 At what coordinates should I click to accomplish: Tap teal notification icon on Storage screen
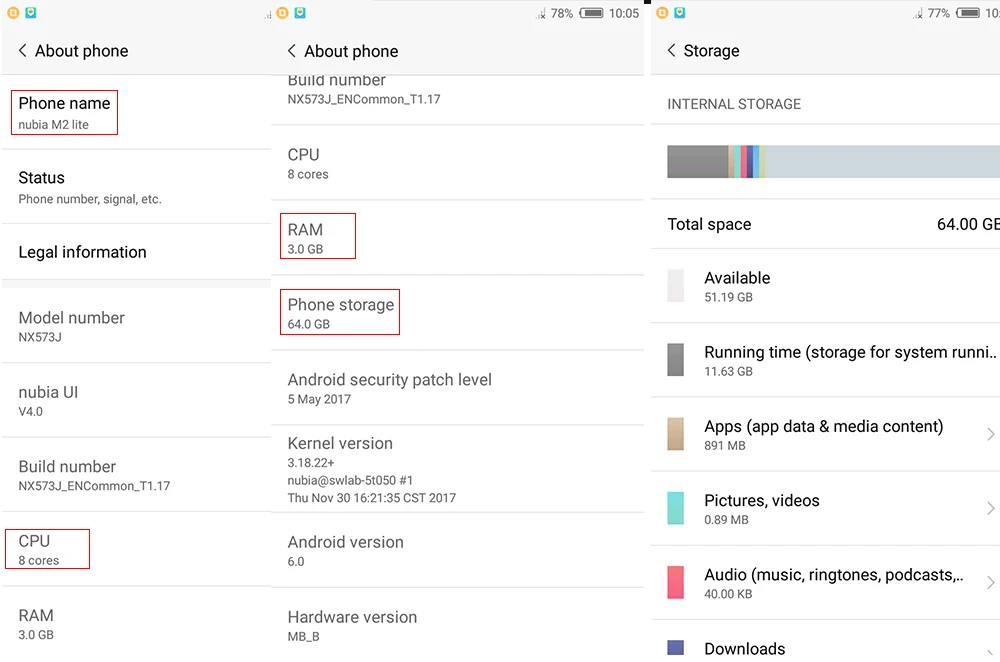680,13
